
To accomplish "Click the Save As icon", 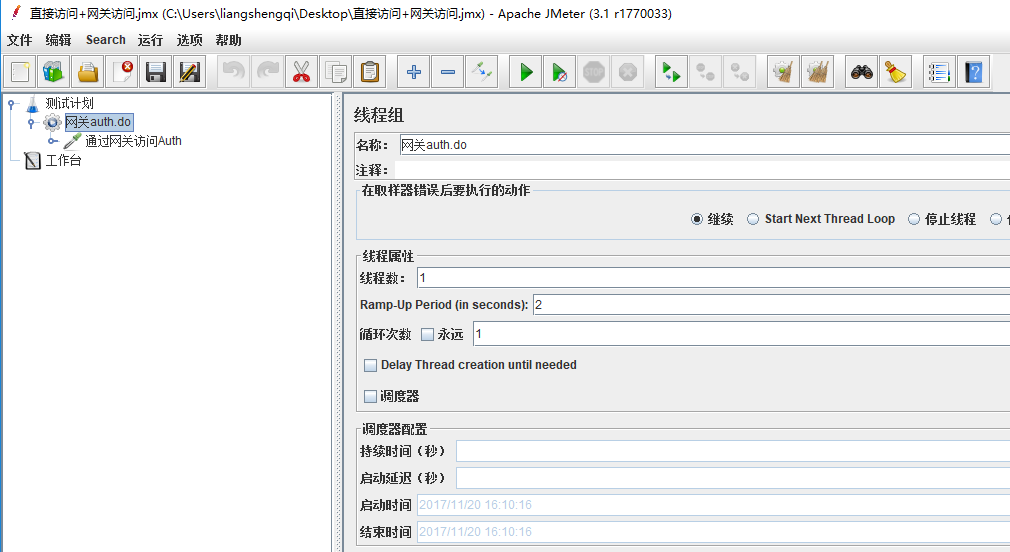I will (x=190, y=71).
